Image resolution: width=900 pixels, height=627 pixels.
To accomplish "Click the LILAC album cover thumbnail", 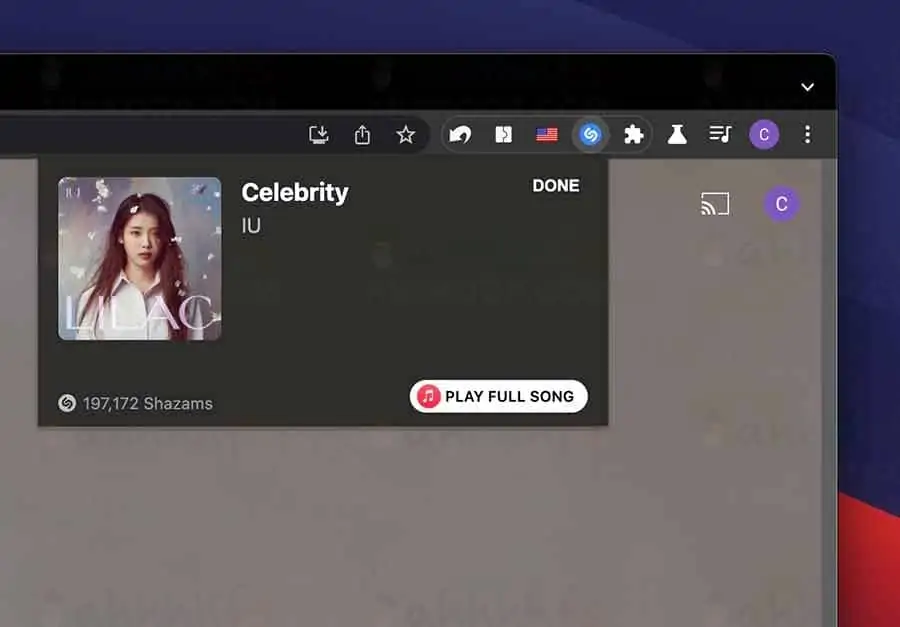I will point(140,258).
